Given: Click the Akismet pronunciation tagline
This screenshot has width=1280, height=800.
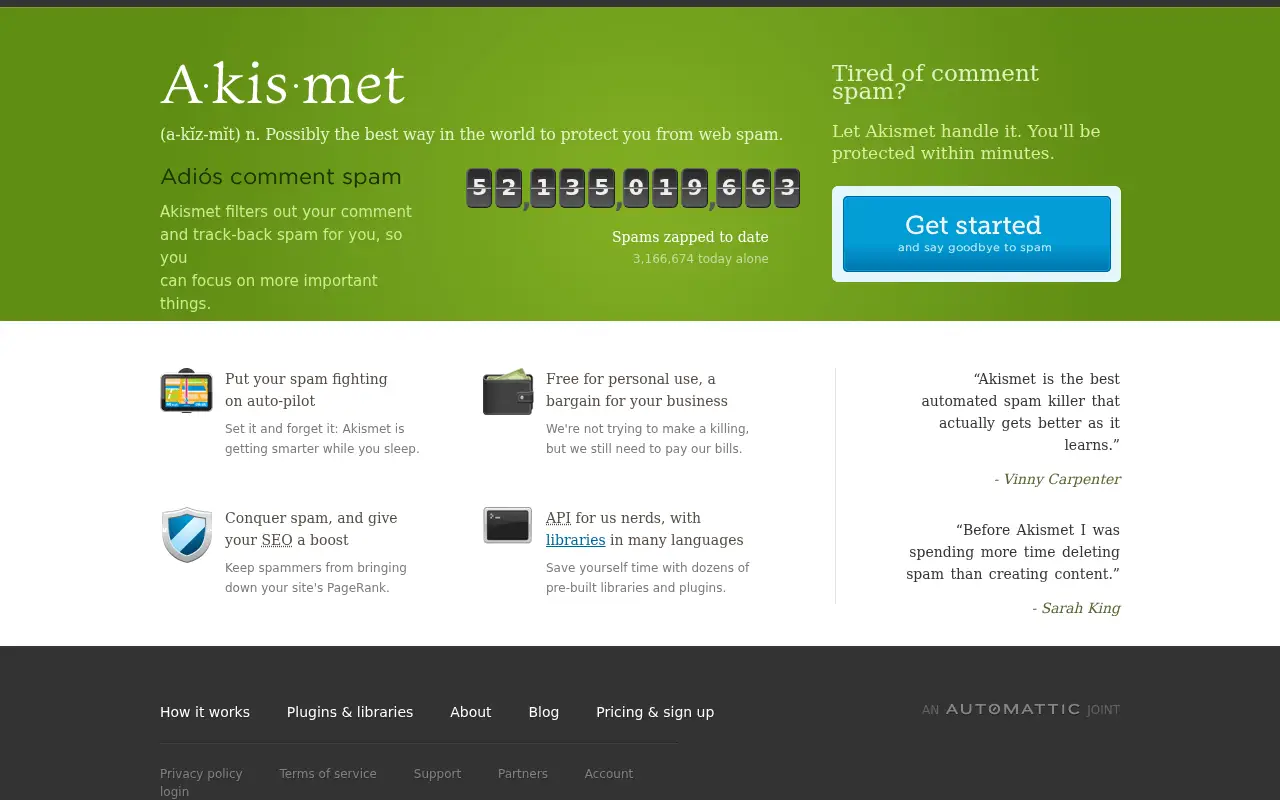Looking at the screenshot, I should point(472,134).
